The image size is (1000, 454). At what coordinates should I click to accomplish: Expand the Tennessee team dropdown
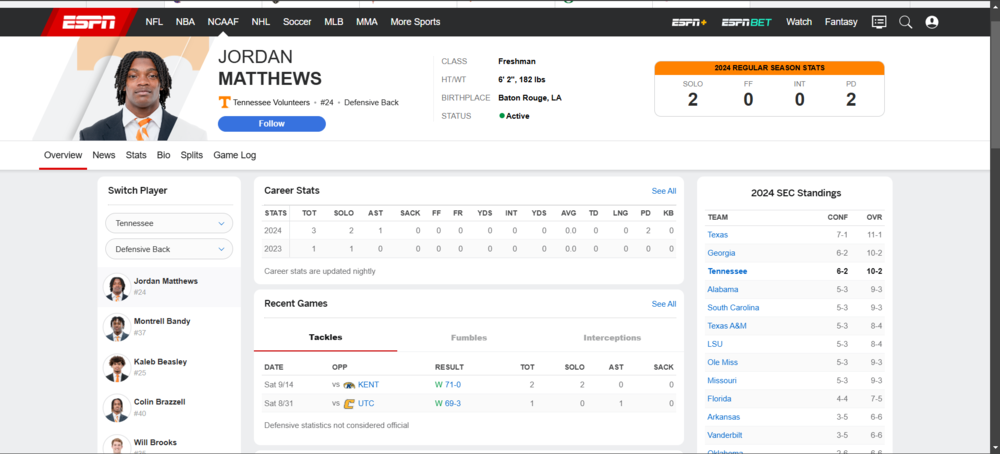(169, 224)
